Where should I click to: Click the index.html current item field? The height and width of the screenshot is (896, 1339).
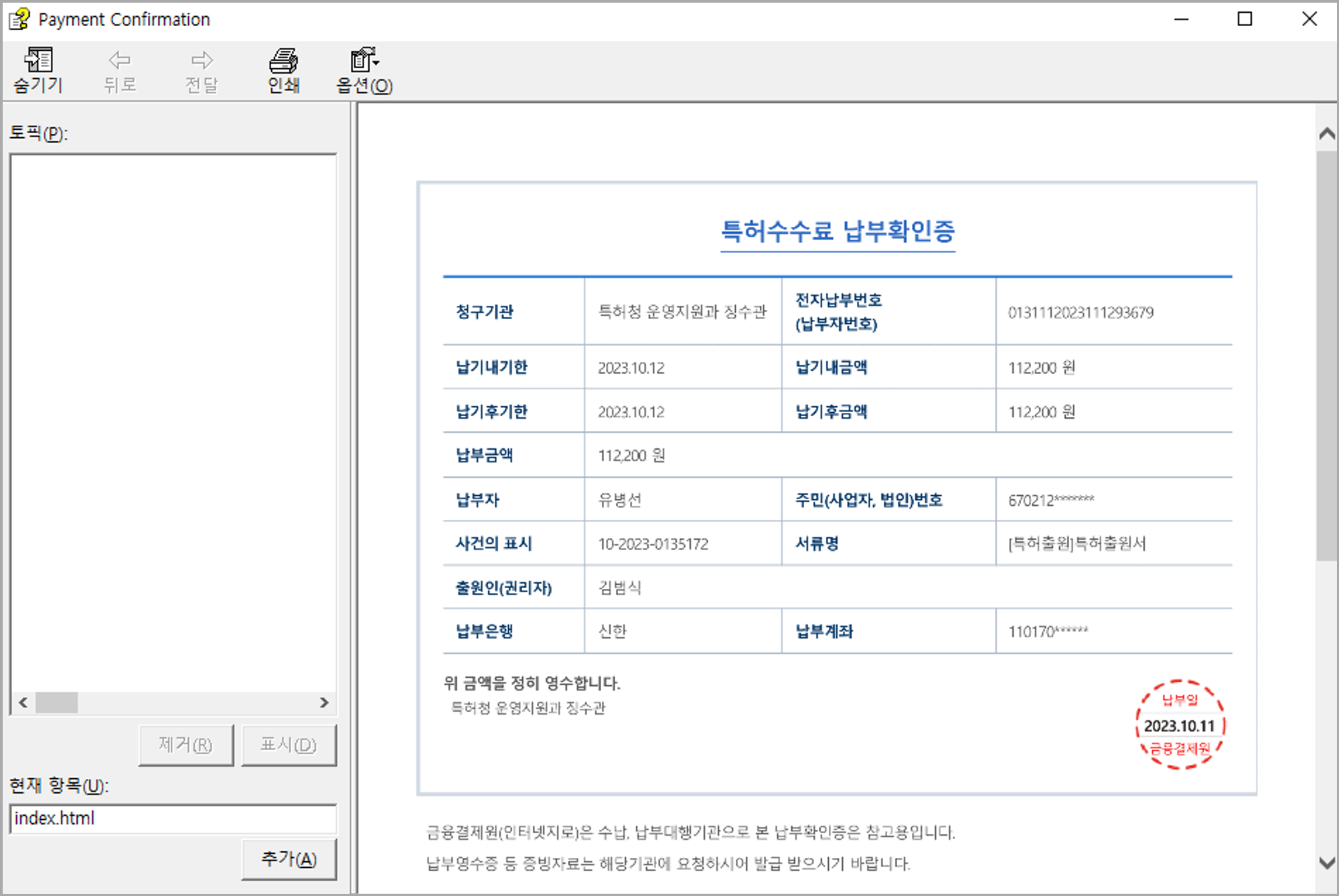point(173,818)
